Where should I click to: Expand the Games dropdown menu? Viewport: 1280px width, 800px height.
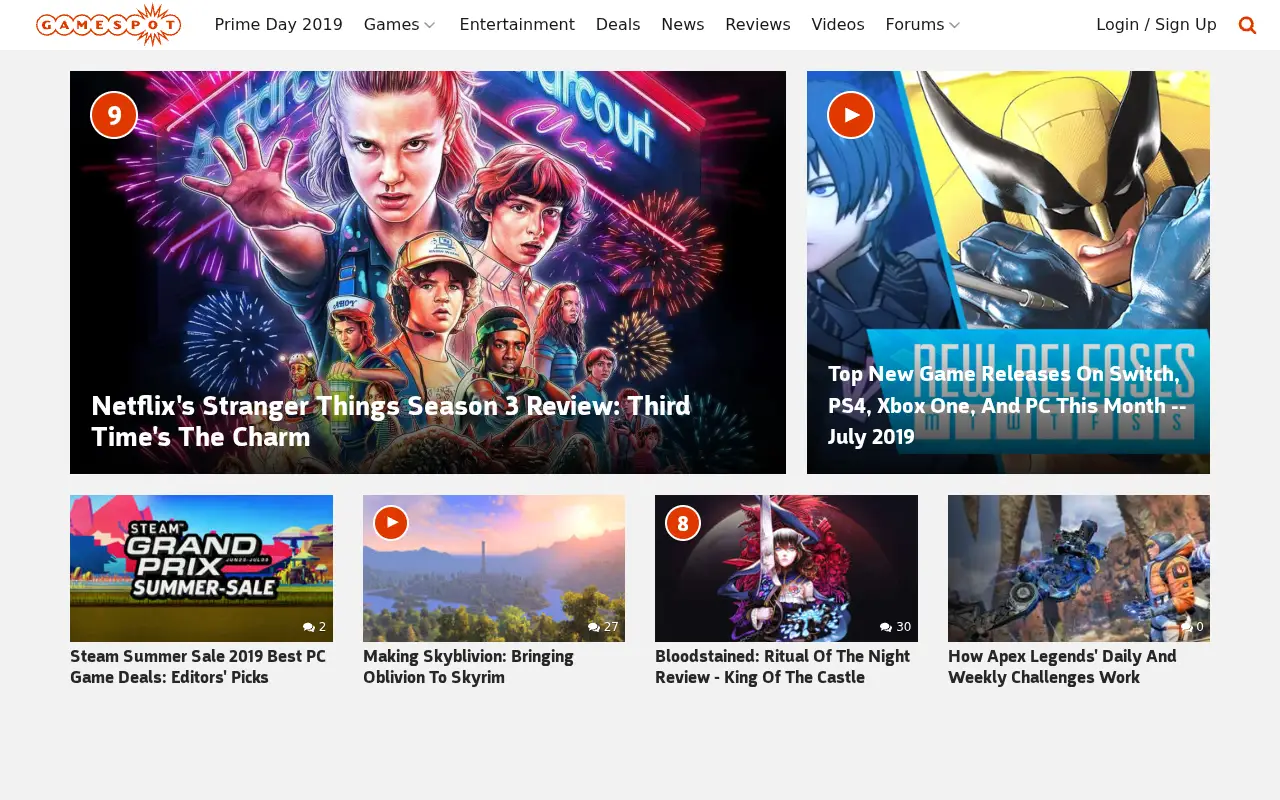[400, 25]
